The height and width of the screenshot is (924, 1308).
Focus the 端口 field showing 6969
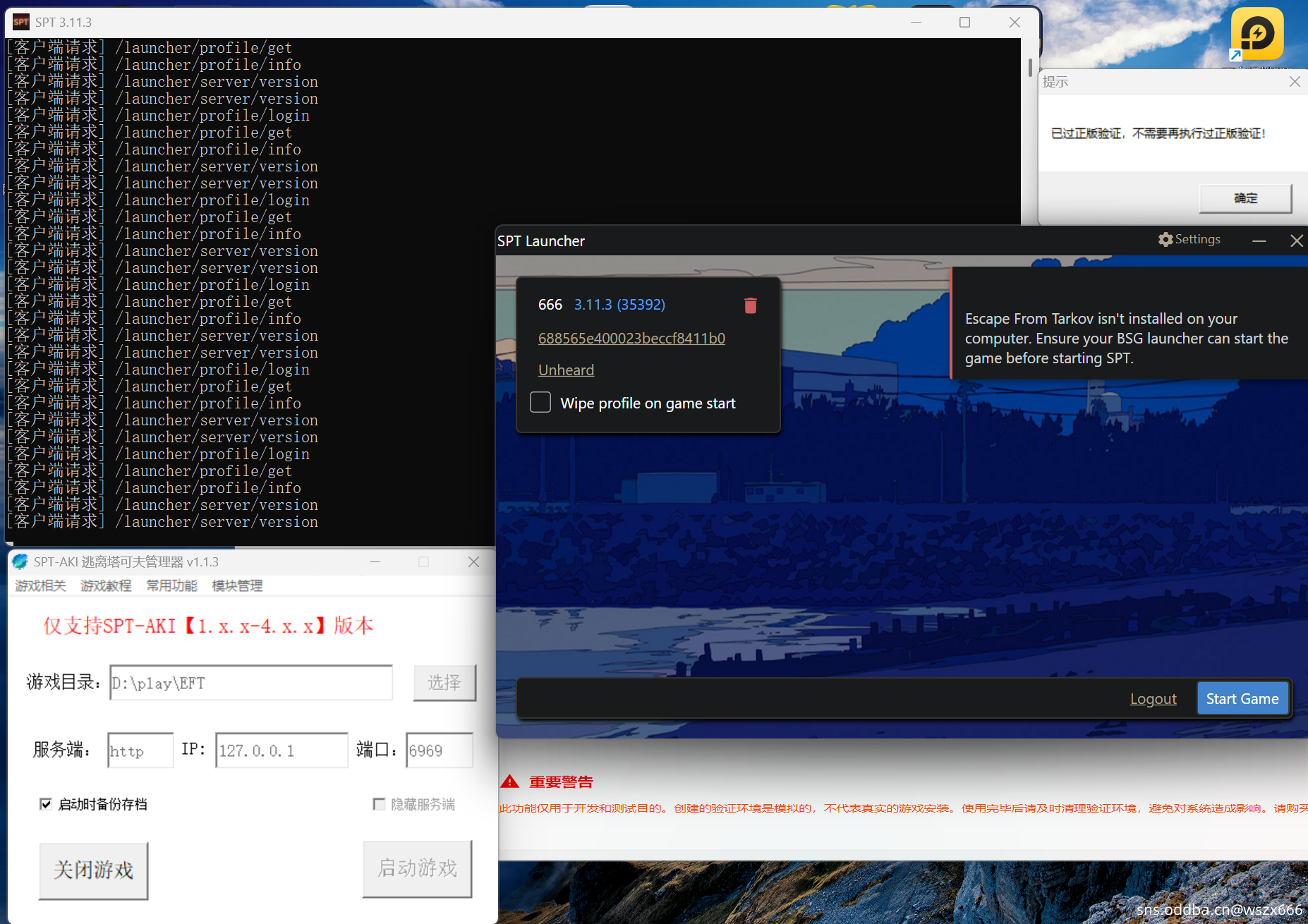click(440, 750)
